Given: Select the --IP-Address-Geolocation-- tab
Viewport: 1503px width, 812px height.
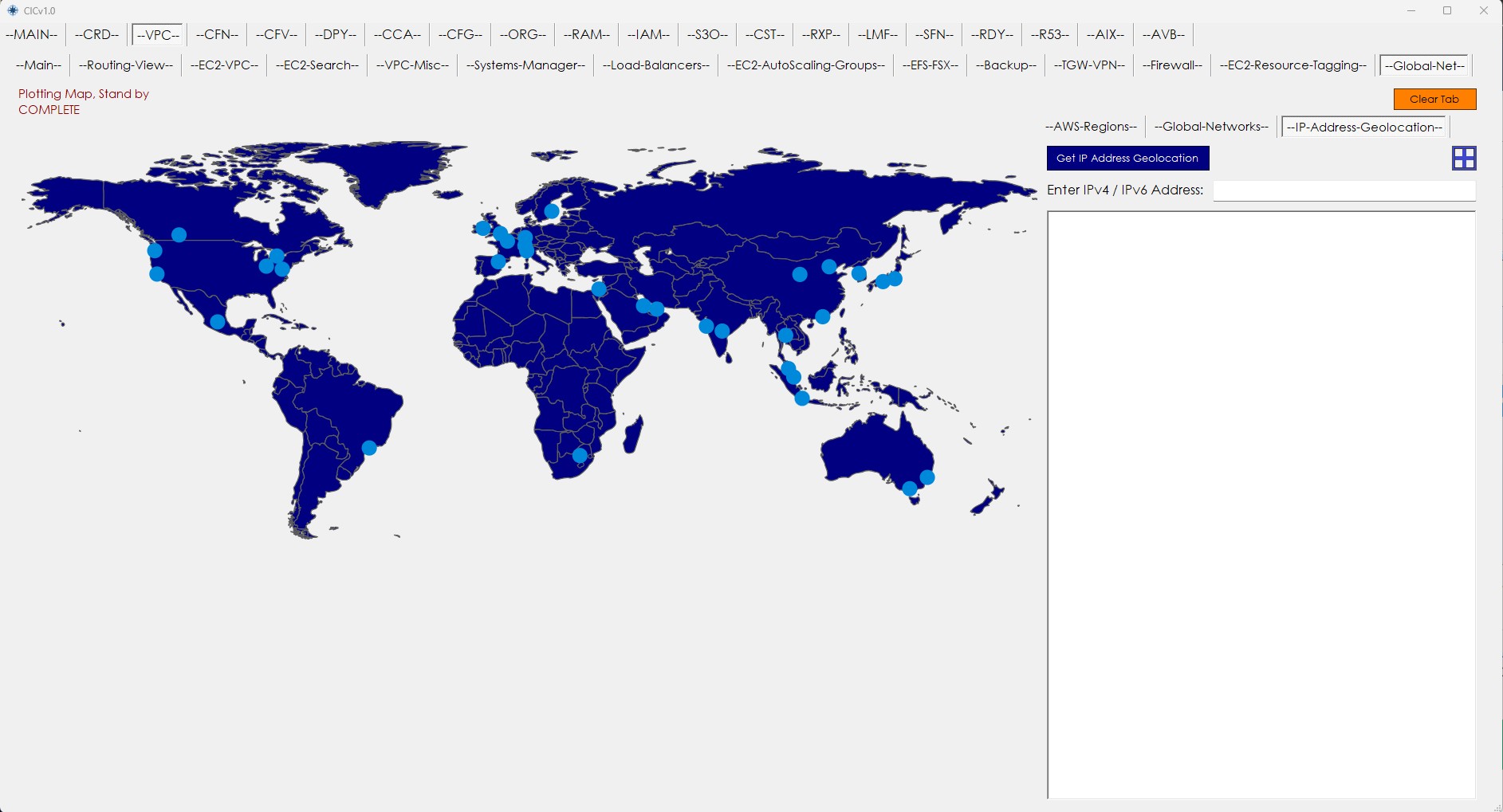Looking at the screenshot, I should pos(1364,127).
